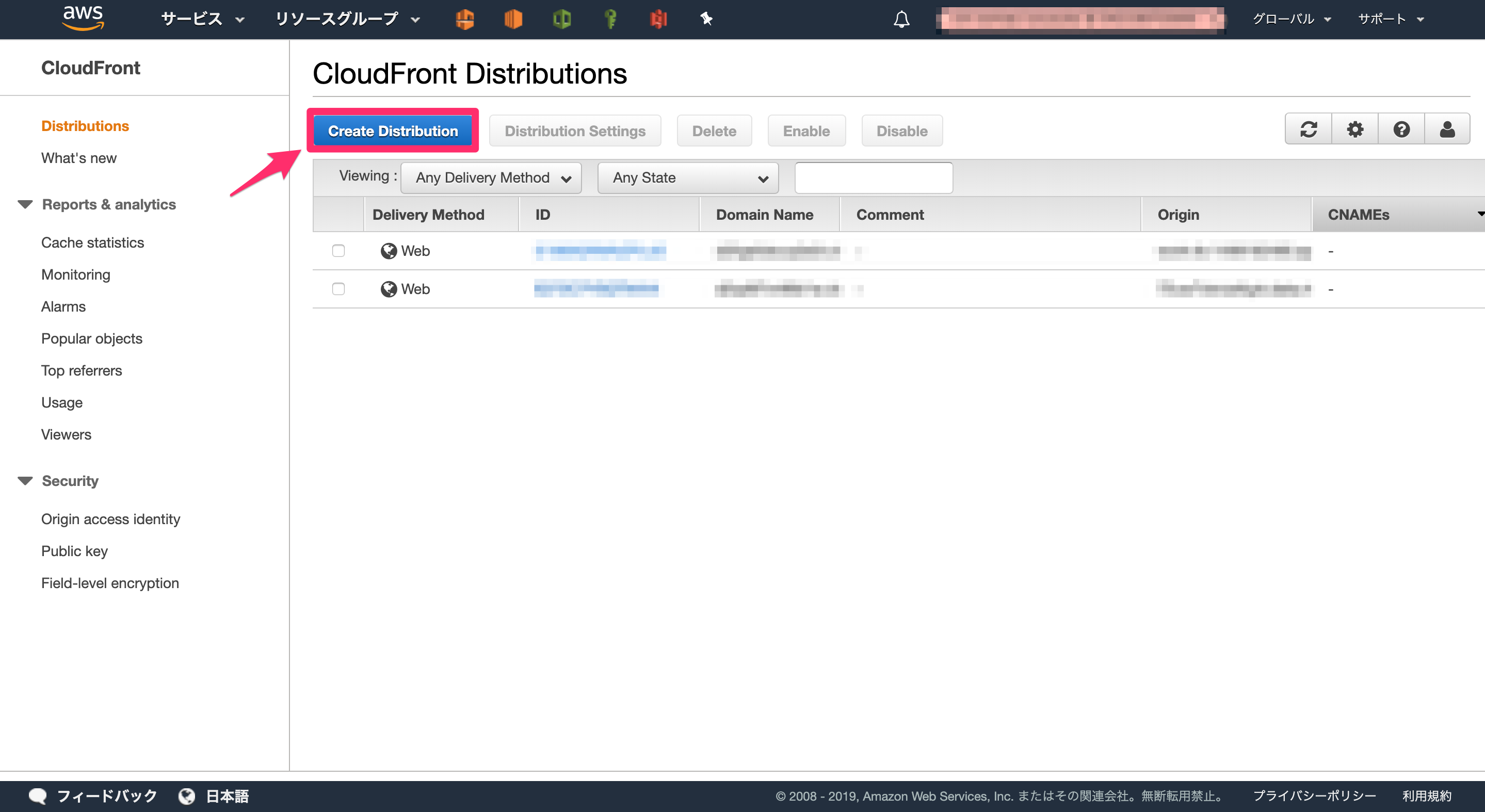Image resolution: width=1485 pixels, height=812 pixels.
Task: Open table settings gear icon
Action: (1355, 129)
